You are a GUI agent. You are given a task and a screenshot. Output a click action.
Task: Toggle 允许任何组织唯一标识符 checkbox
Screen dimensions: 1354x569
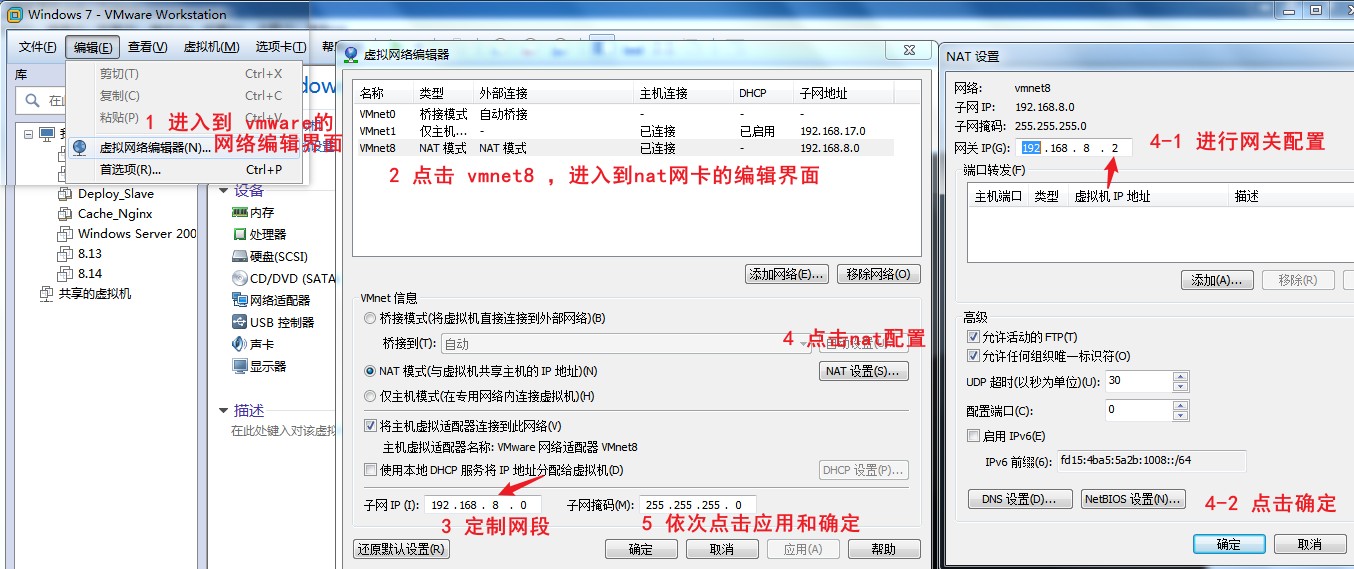point(974,356)
